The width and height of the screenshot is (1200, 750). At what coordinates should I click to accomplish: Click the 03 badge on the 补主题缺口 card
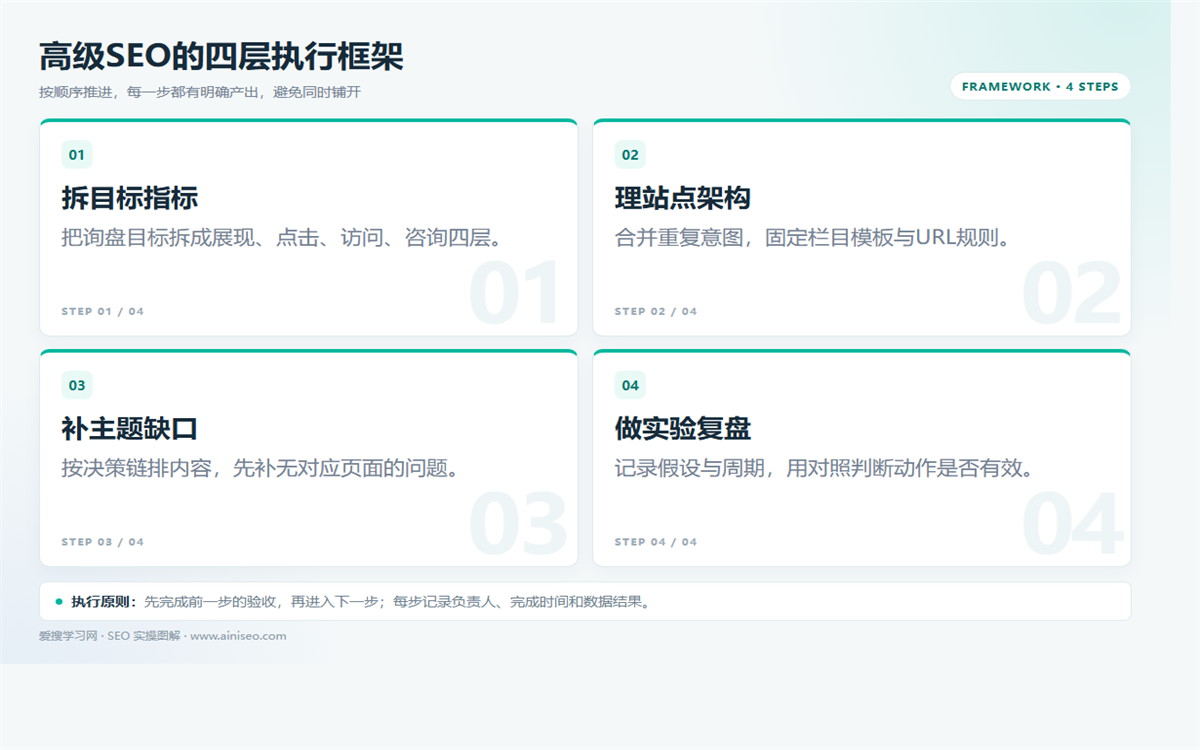77,385
